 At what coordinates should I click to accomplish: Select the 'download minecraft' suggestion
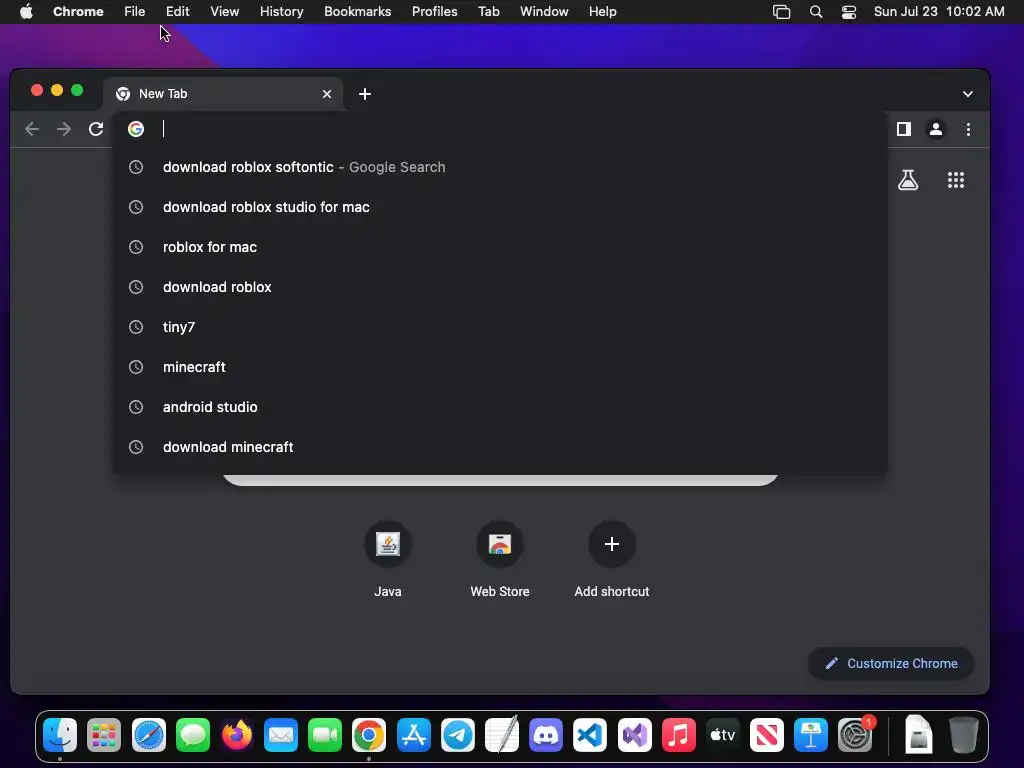click(500, 447)
